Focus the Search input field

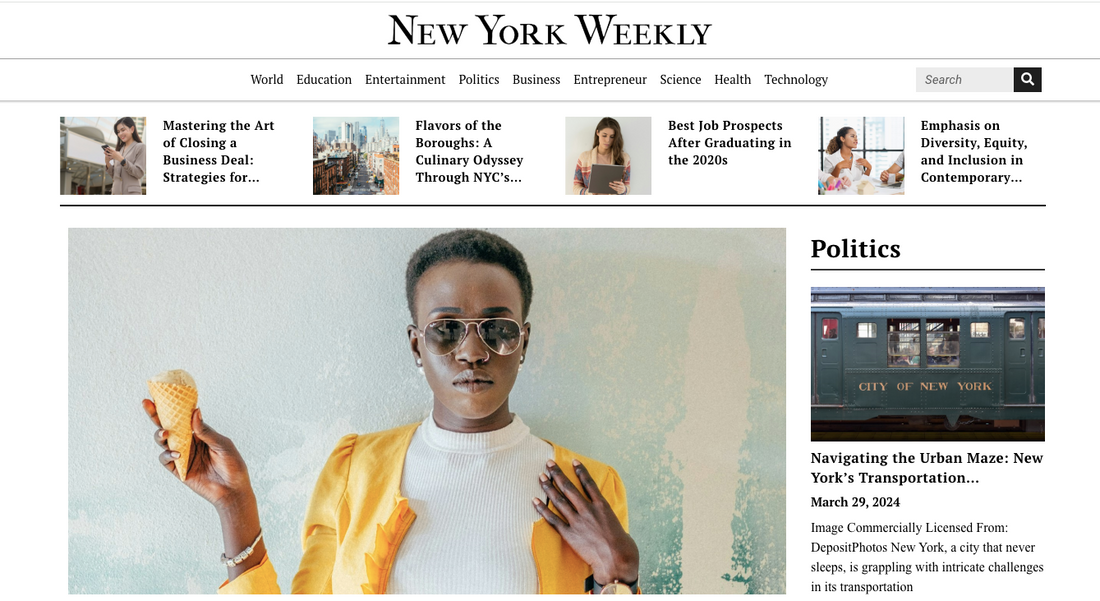tap(965, 79)
